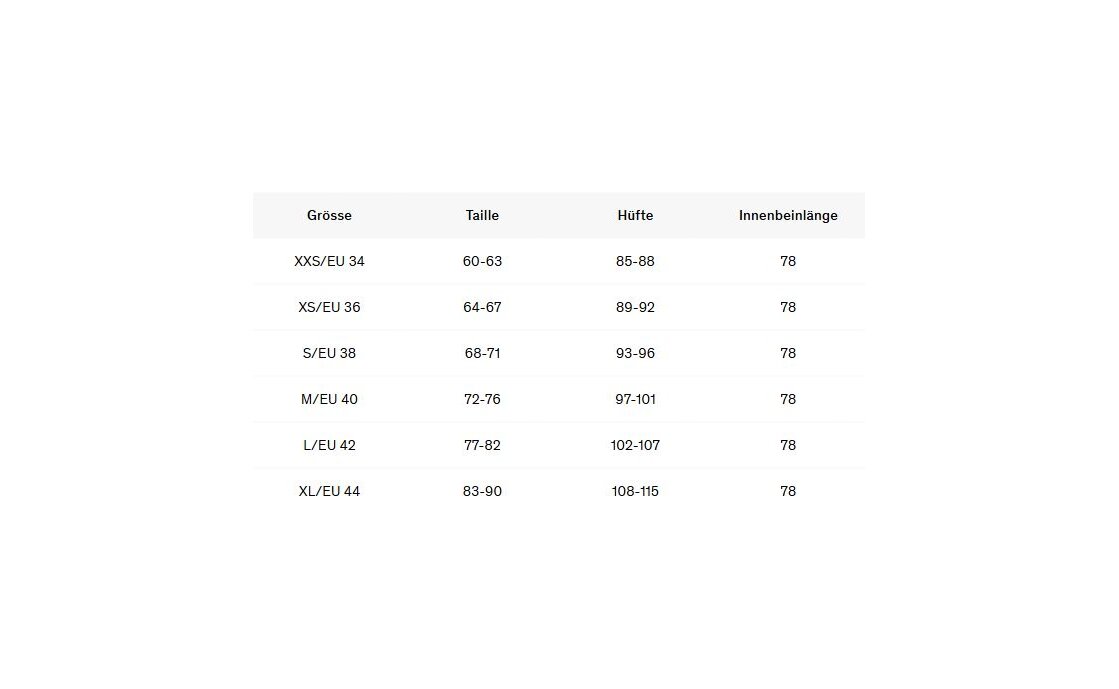This screenshot has height=689, width=1119.
Task: Click inseam value 78 in XXS row
Action: [788, 261]
